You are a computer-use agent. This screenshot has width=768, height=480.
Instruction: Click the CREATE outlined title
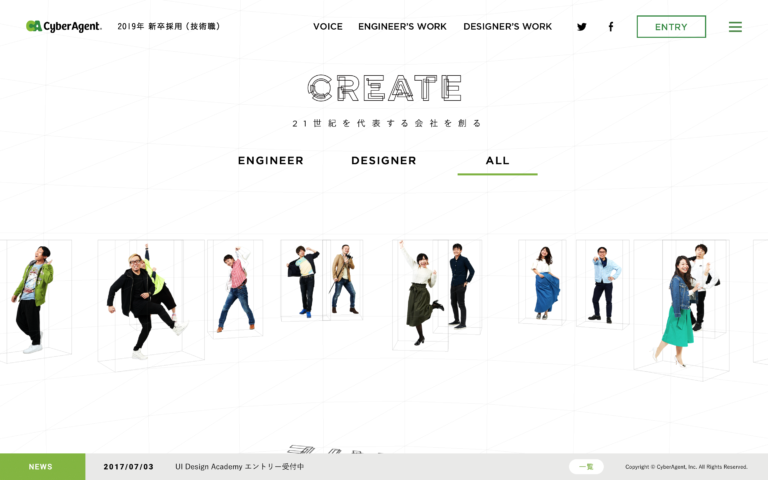pyautogui.click(x=384, y=88)
